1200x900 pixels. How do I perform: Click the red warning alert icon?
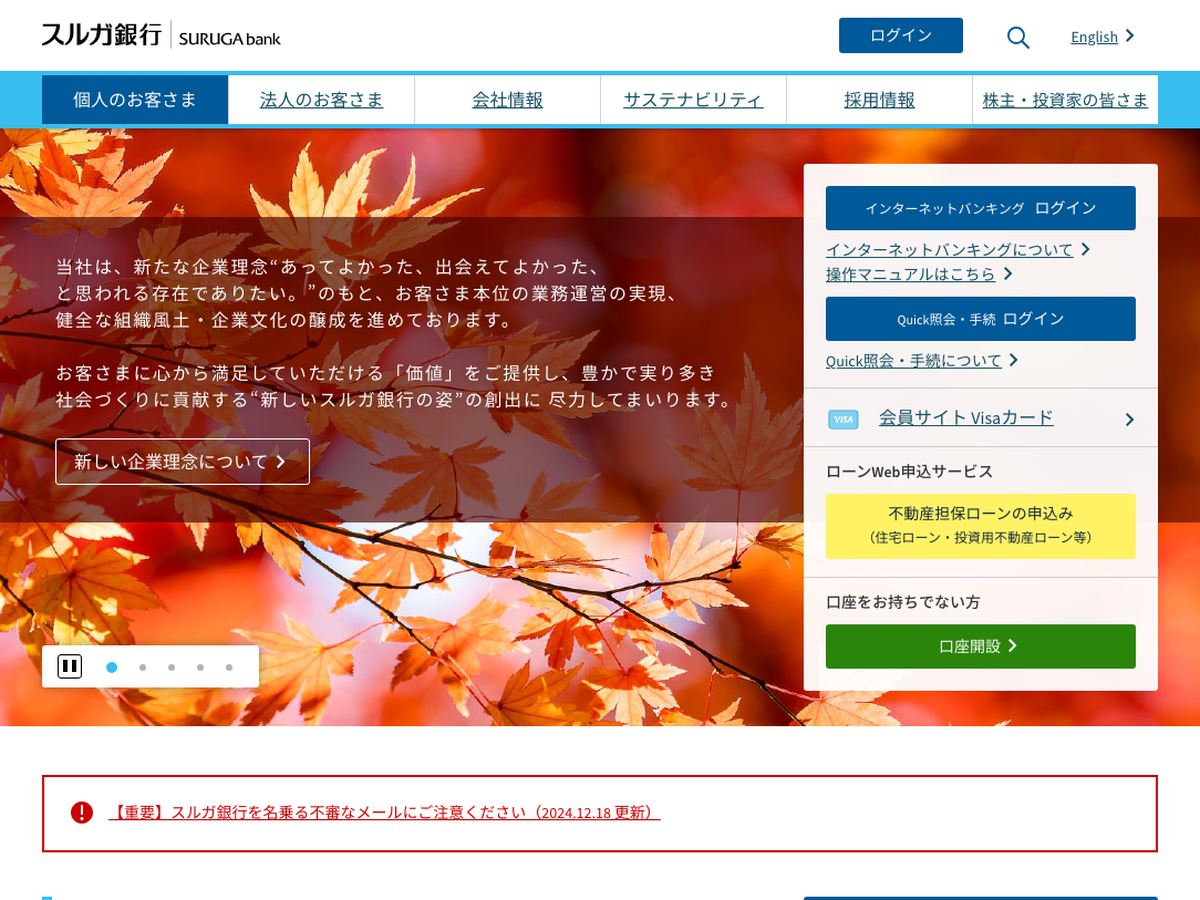pyautogui.click(x=82, y=812)
